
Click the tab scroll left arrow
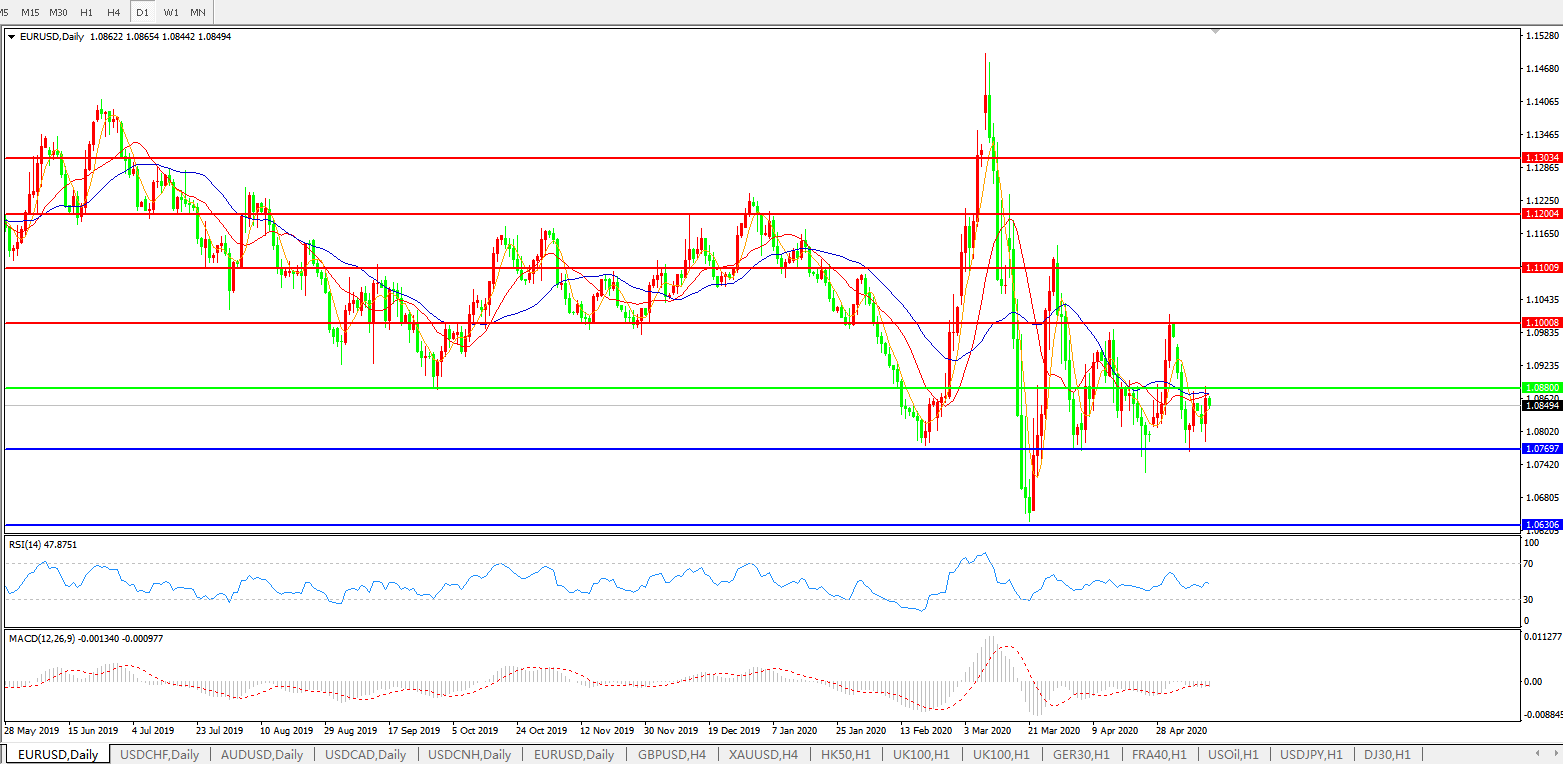(x=1538, y=754)
